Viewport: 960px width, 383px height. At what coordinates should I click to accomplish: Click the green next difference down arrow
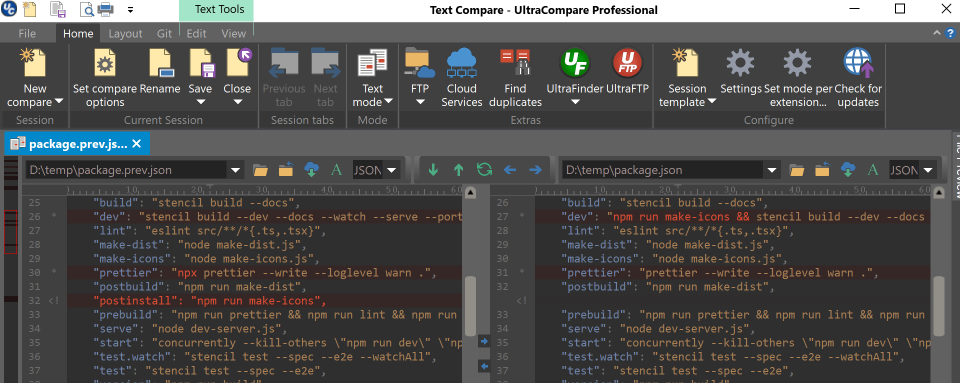(433, 170)
